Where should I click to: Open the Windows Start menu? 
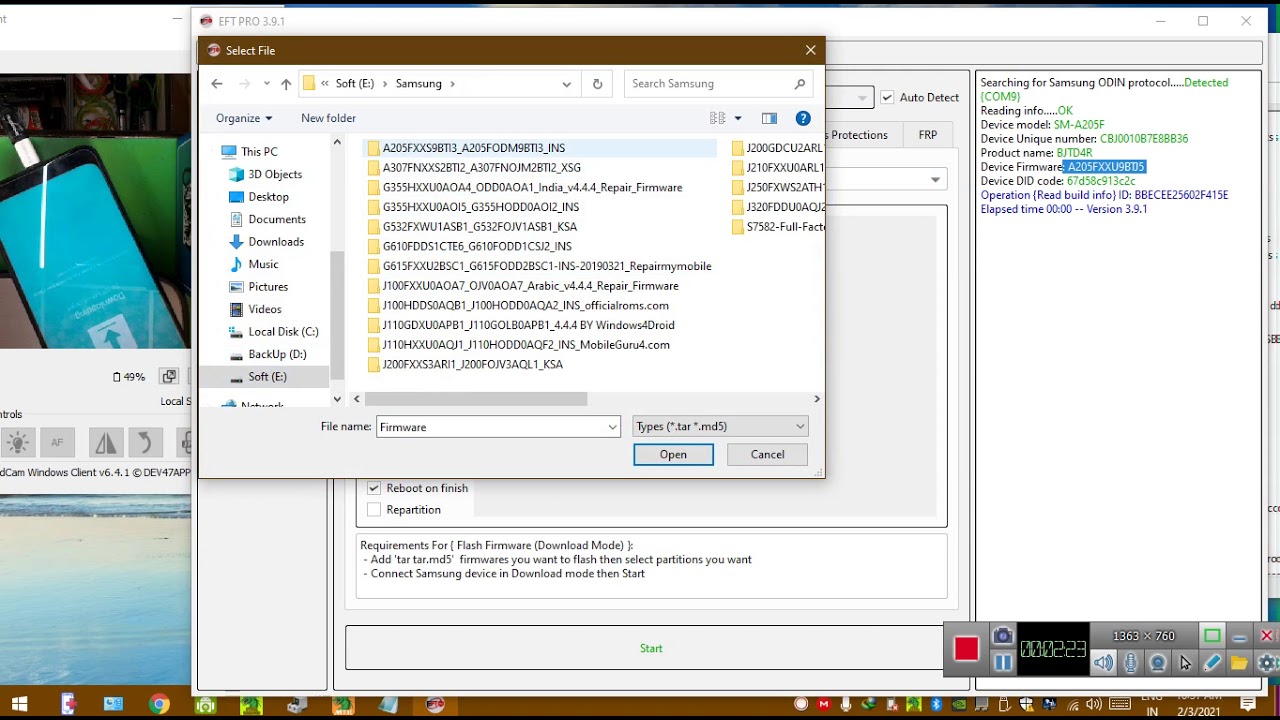[x=18, y=705]
